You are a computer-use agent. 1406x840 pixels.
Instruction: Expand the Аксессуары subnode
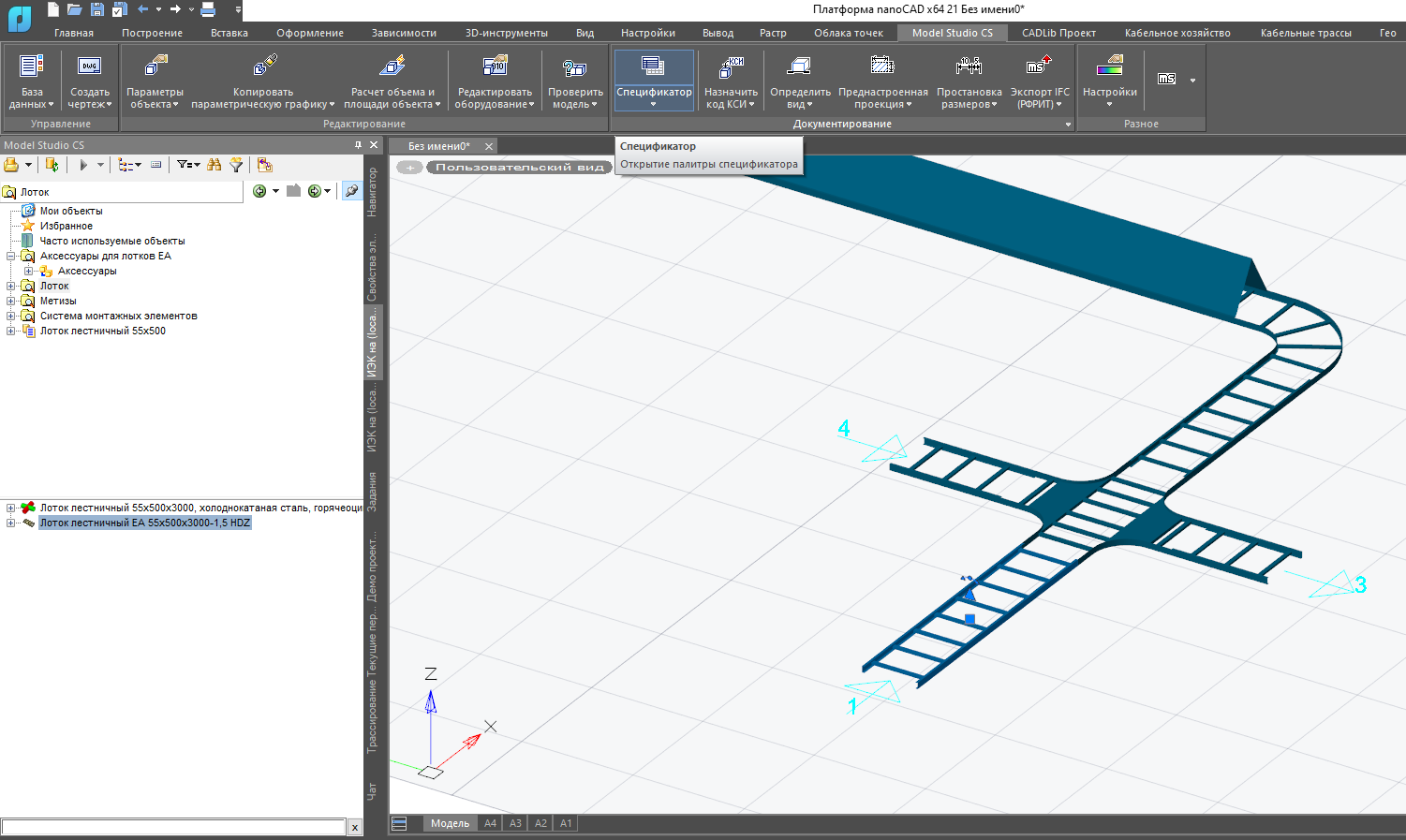29,271
